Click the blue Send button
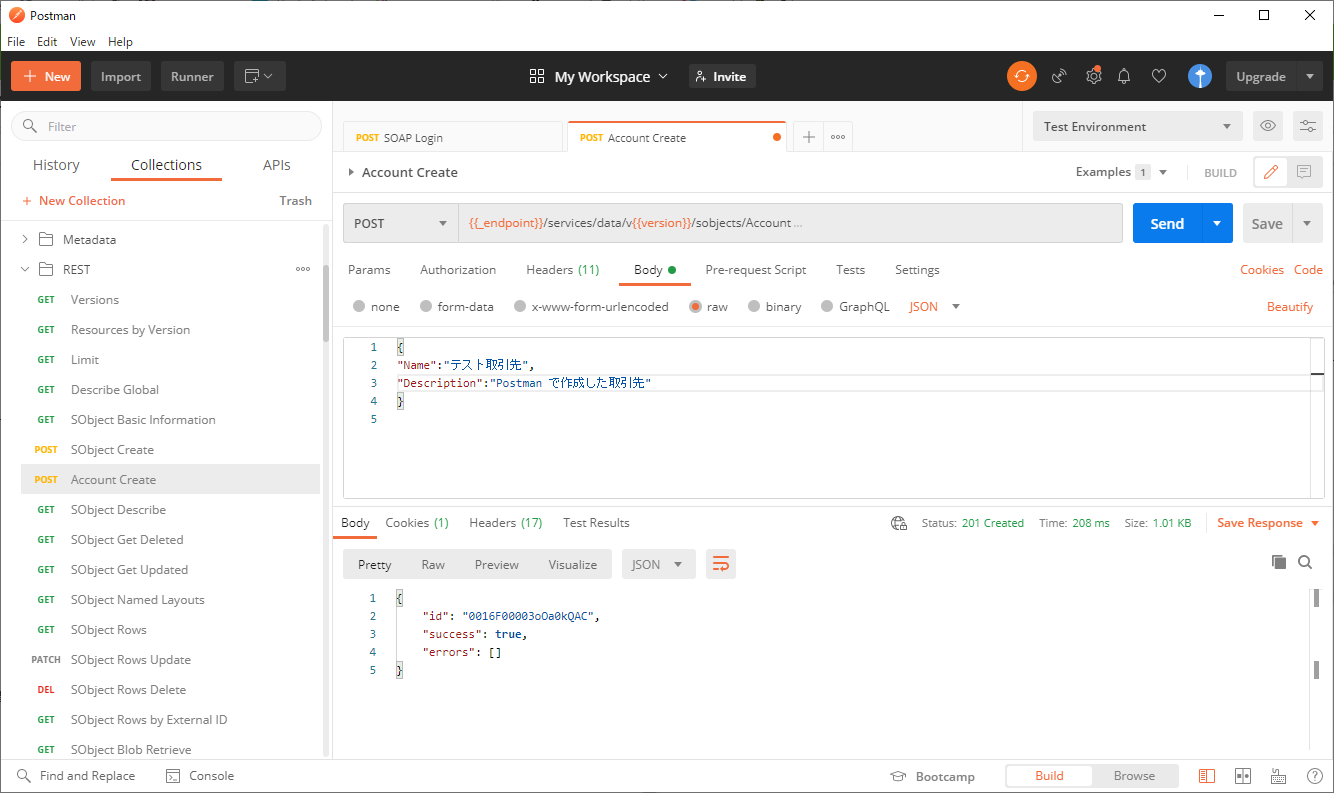 point(1167,223)
